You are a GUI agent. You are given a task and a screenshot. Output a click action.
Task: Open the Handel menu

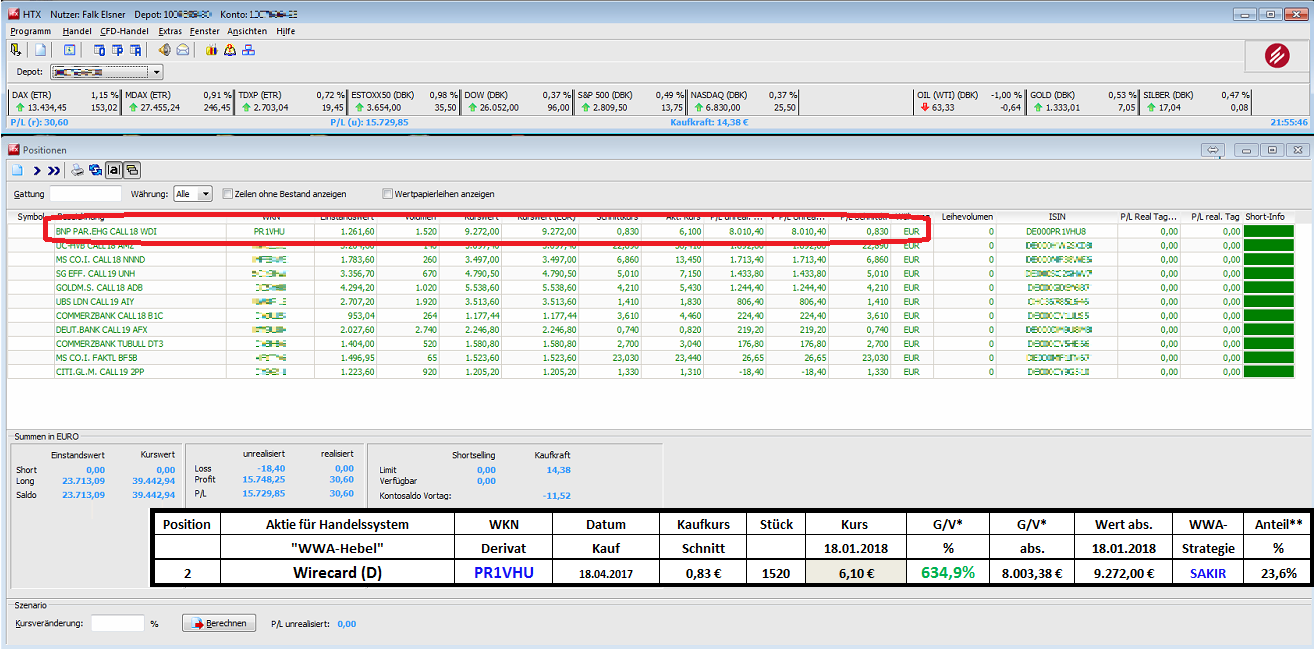point(77,31)
